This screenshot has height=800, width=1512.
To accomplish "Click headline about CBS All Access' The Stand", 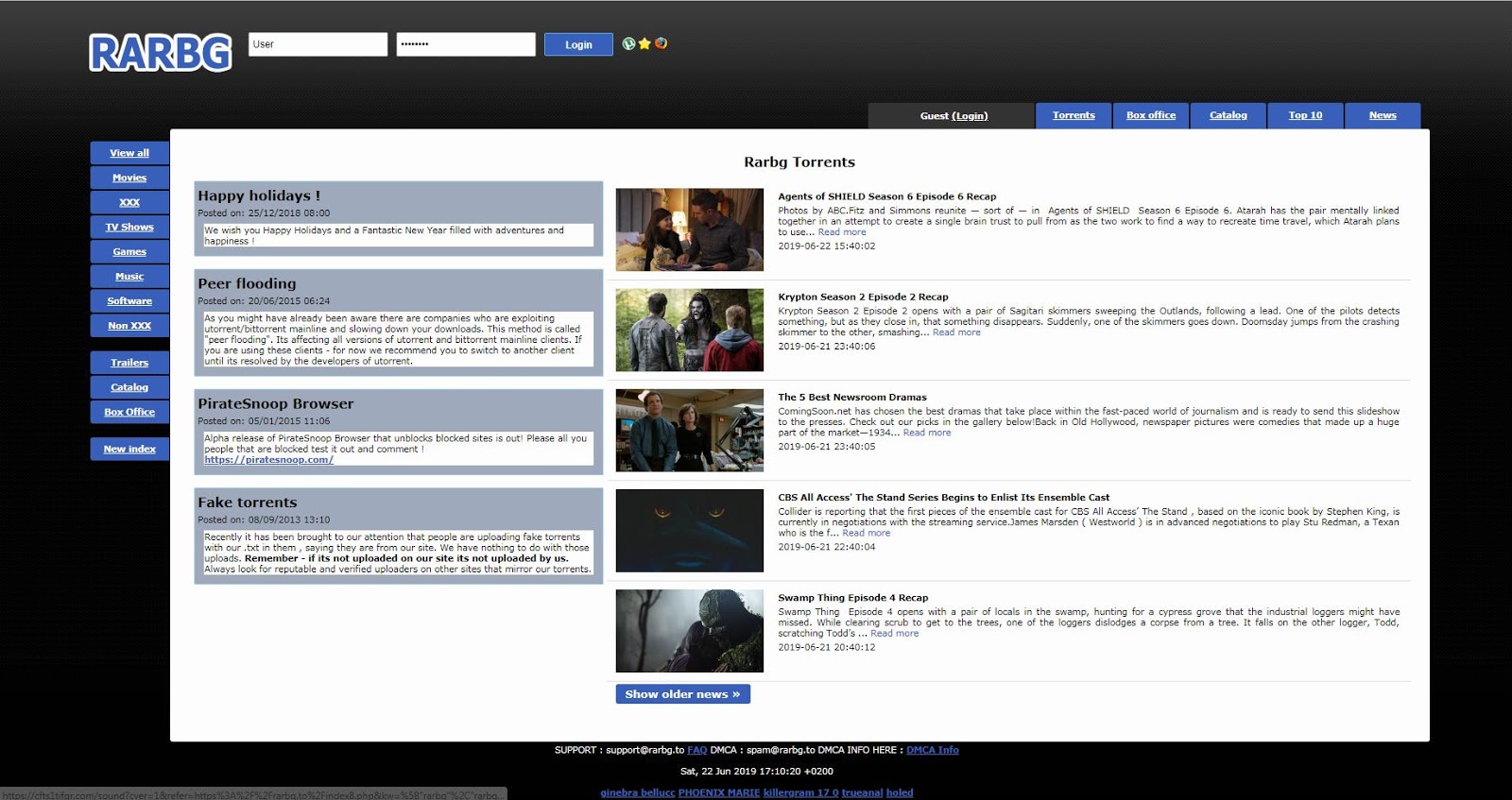I will coord(944,497).
